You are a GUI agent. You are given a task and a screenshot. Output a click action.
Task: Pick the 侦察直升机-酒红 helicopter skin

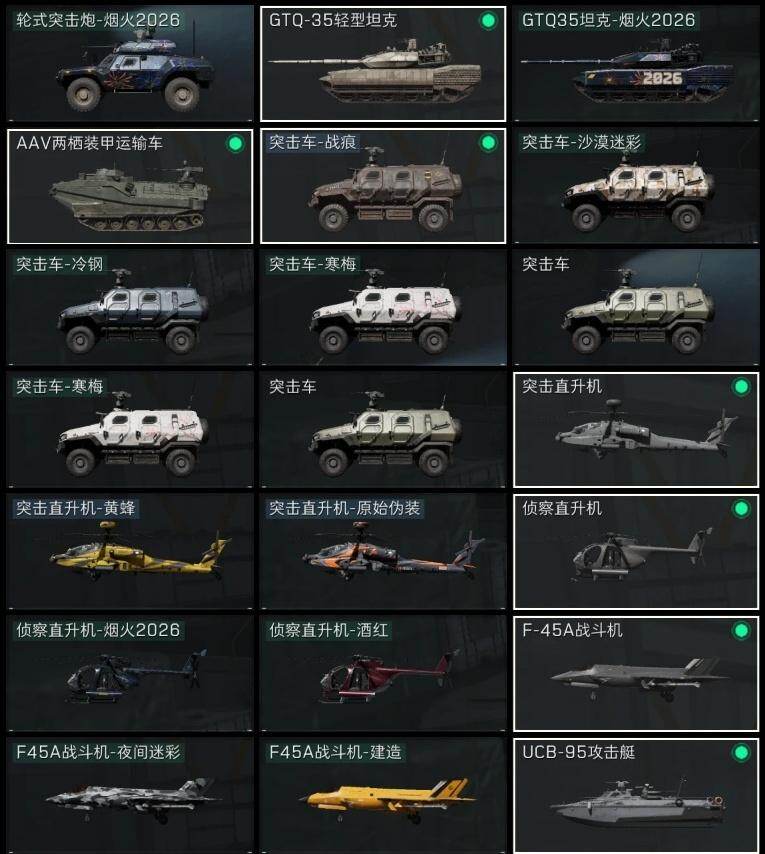click(x=383, y=674)
